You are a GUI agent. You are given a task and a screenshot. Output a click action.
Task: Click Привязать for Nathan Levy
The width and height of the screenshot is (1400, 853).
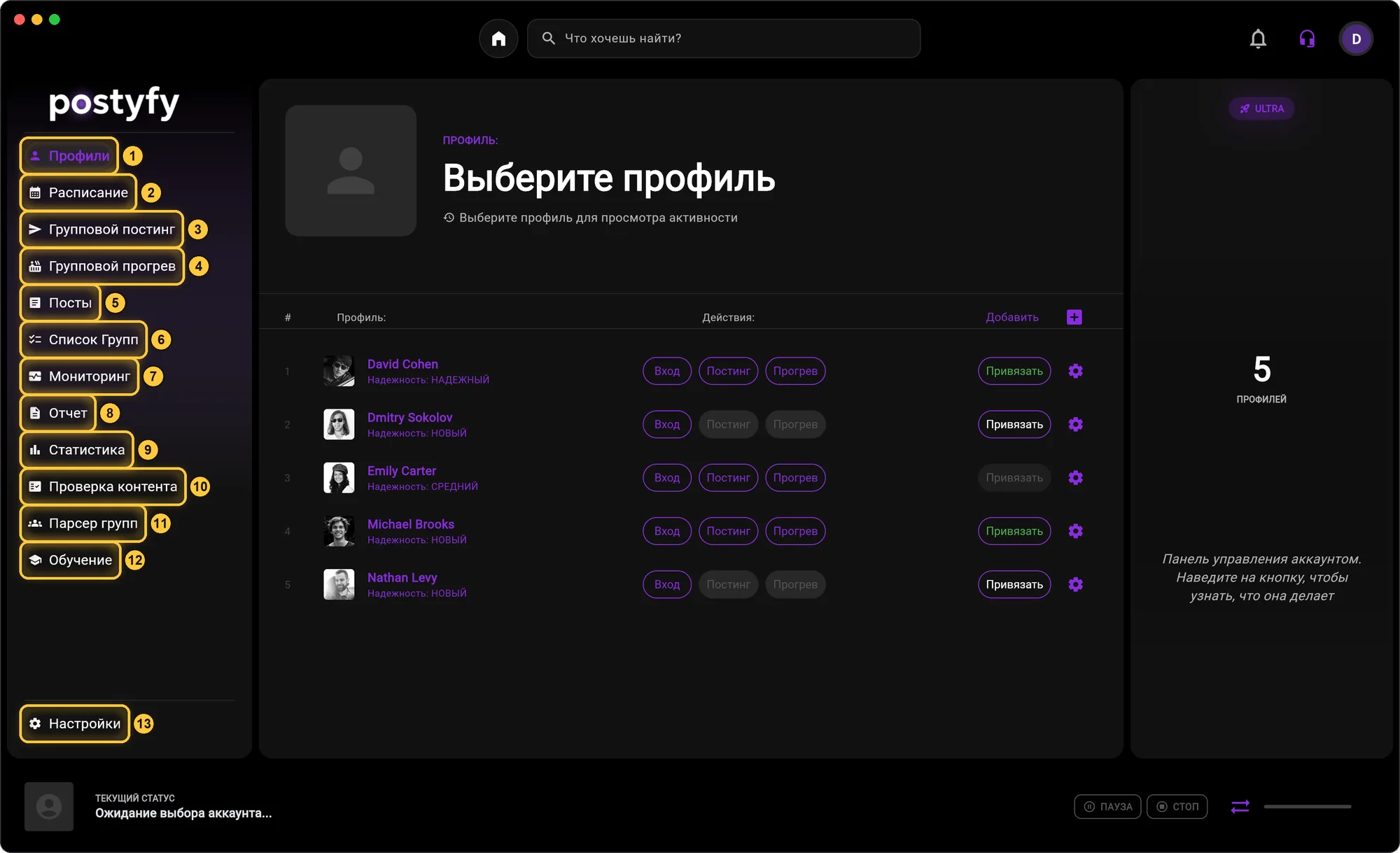point(1014,584)
